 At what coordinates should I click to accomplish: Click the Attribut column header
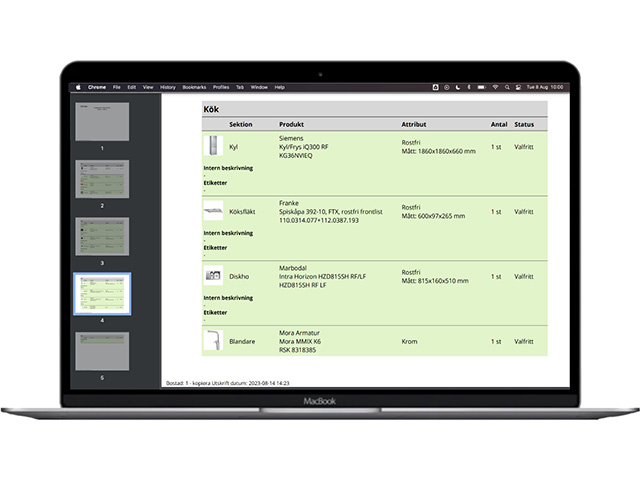click(413, 124)
